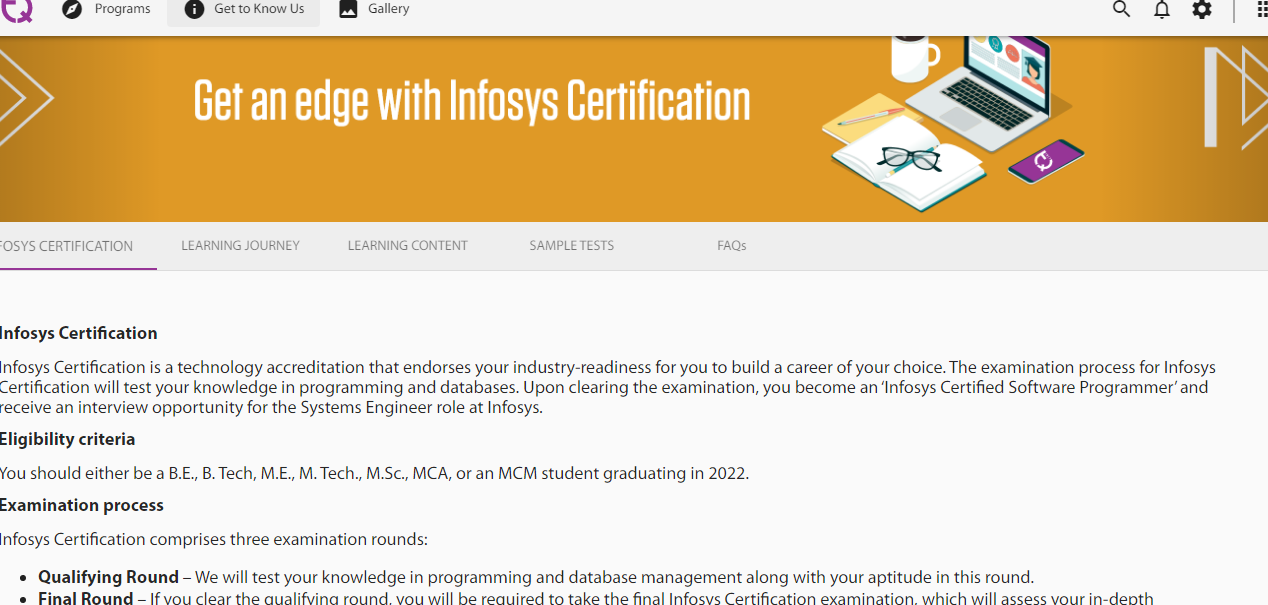1268x605 pixels.
Task: Switch to the Sample Tests tab
Action: point(572,246)
